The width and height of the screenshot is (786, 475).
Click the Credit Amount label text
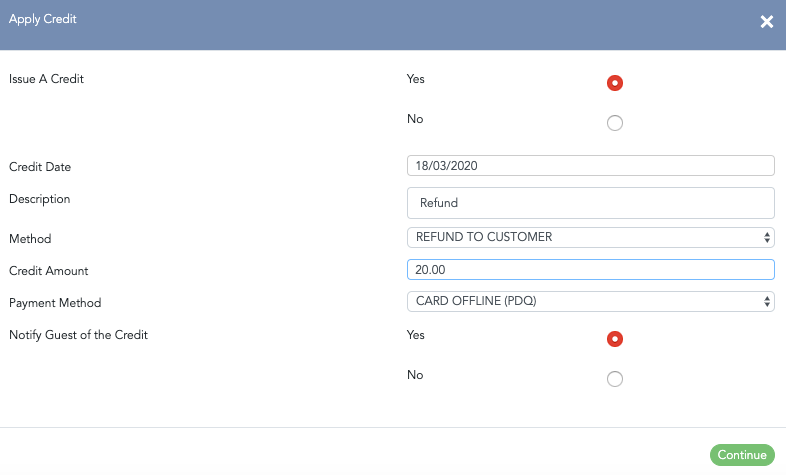pyautogui.click(x=49, y=271)
